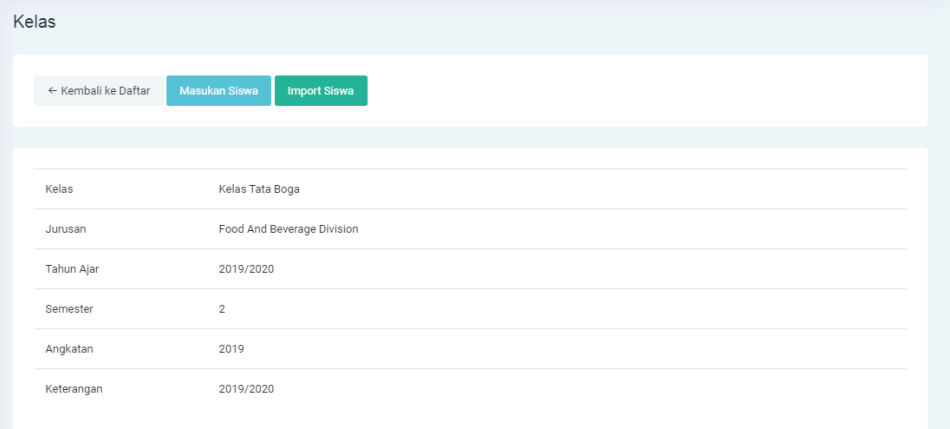This screenshot has height=429, width=950.
Task: Click blank area right of Kelas heading
Action: (x=500, y=22)
